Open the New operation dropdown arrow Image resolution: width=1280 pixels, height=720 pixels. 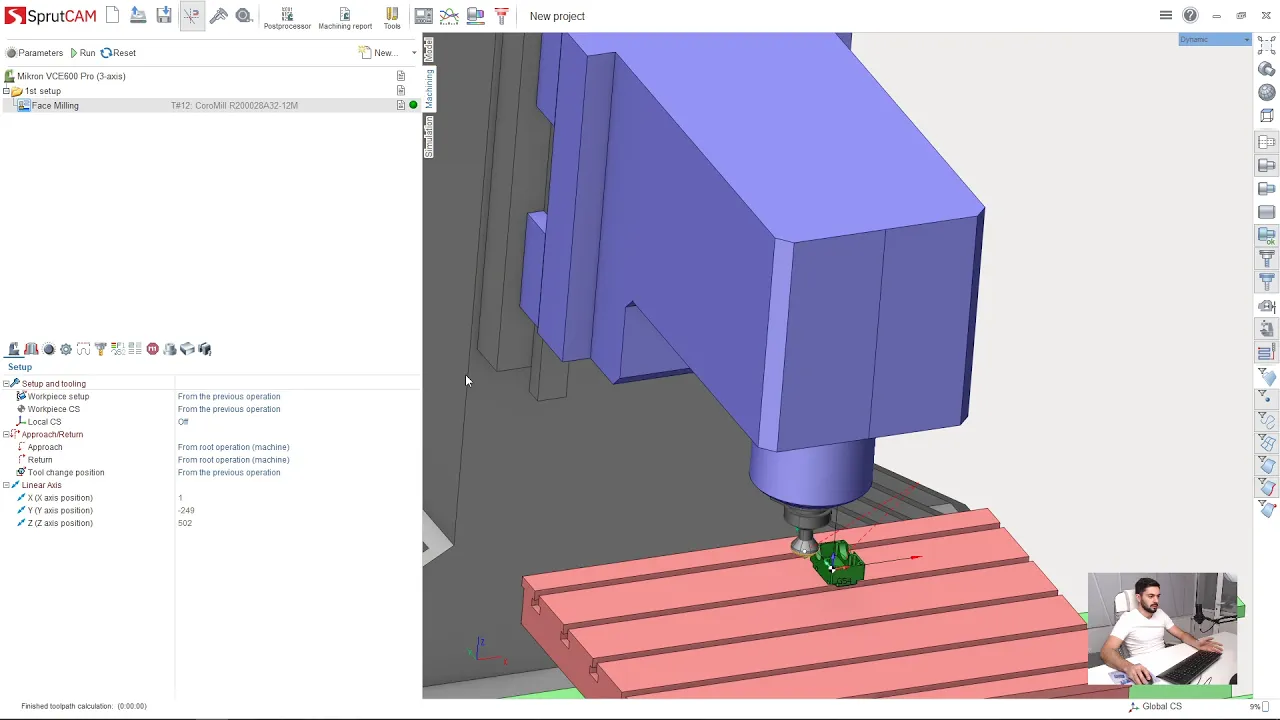[x=414, y=53]
